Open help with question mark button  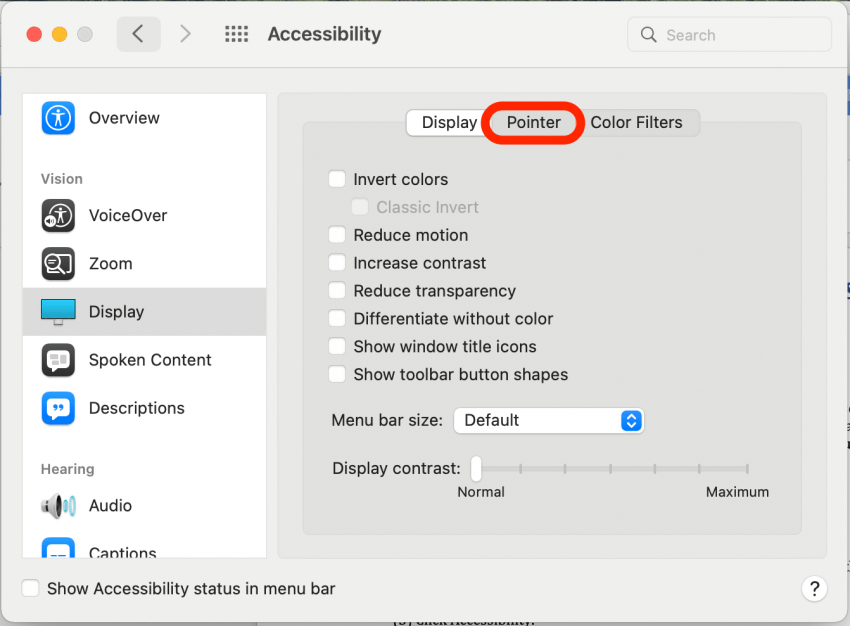814,589
